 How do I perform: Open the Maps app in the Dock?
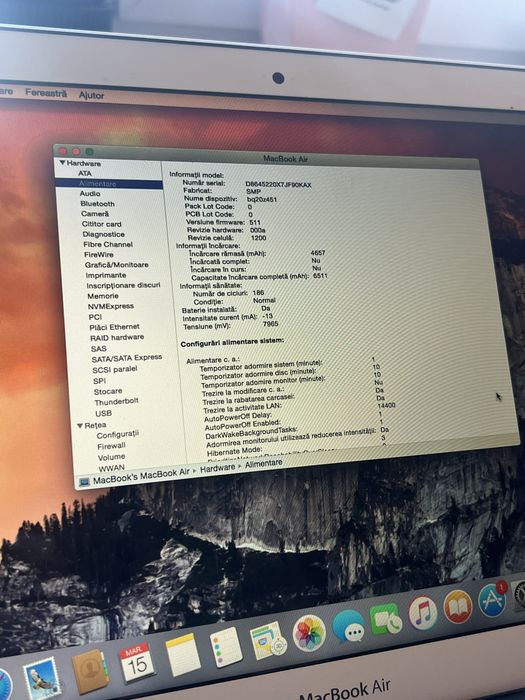point(268,641)
